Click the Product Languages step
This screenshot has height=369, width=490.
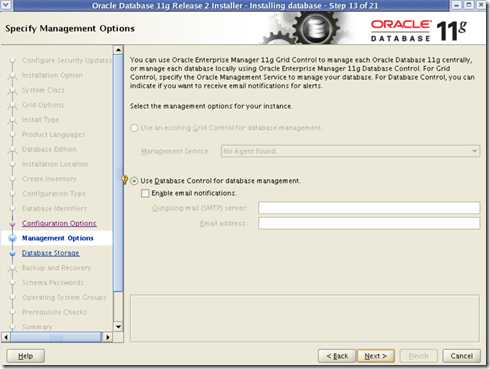(53, 134)
